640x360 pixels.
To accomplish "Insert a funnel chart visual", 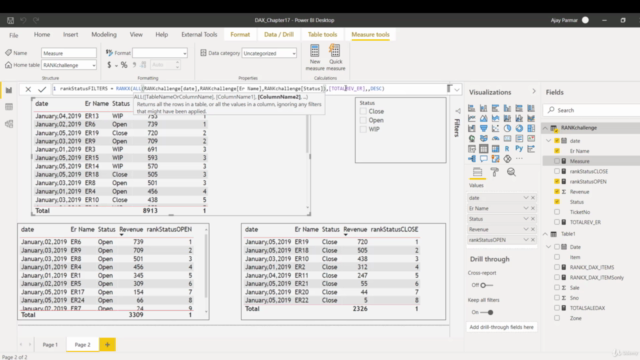I will tap(483, 129).
